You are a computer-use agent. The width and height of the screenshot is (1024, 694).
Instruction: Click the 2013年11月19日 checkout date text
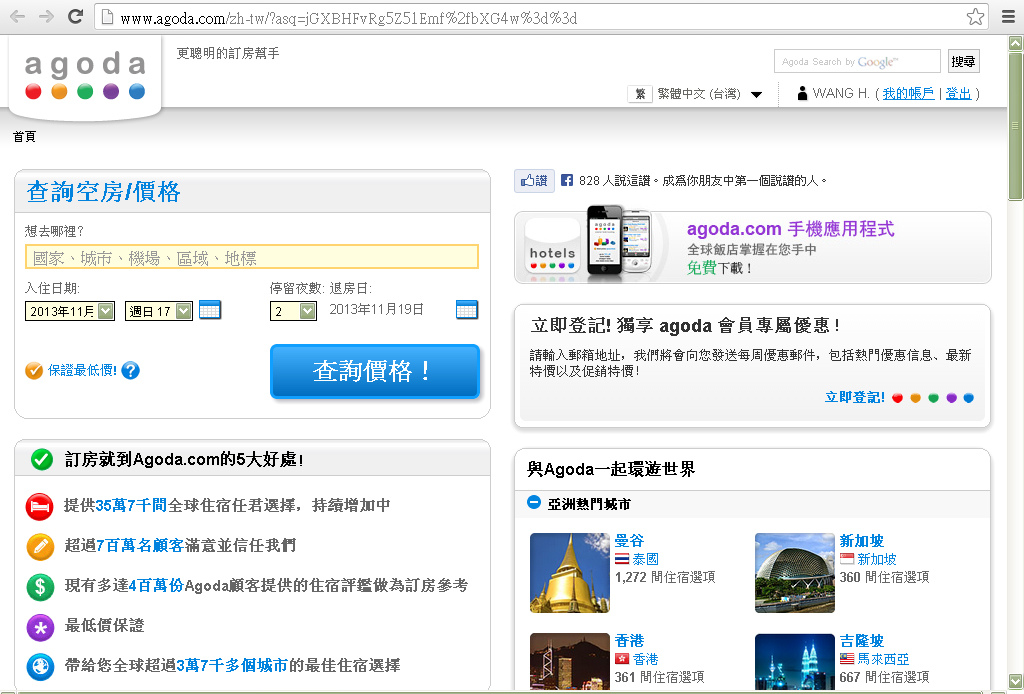tap(376, 309)
